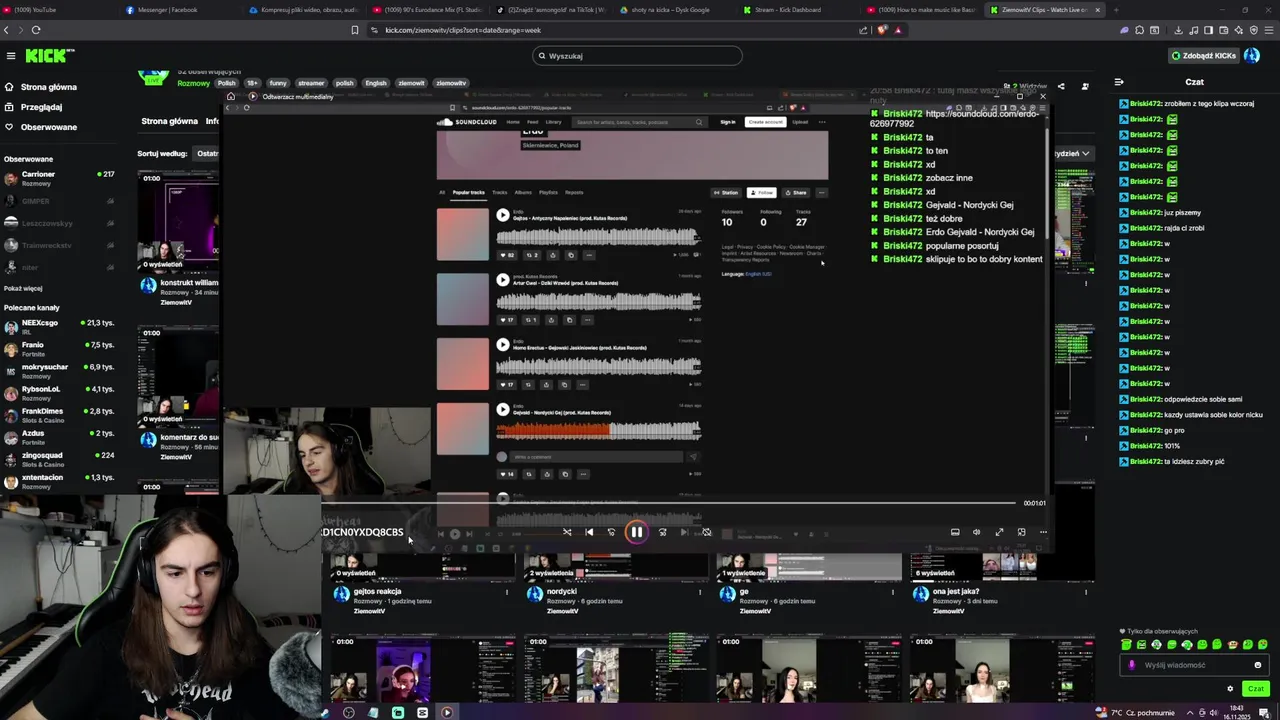Click the share icon in address bar

click(x=863, y=30)
